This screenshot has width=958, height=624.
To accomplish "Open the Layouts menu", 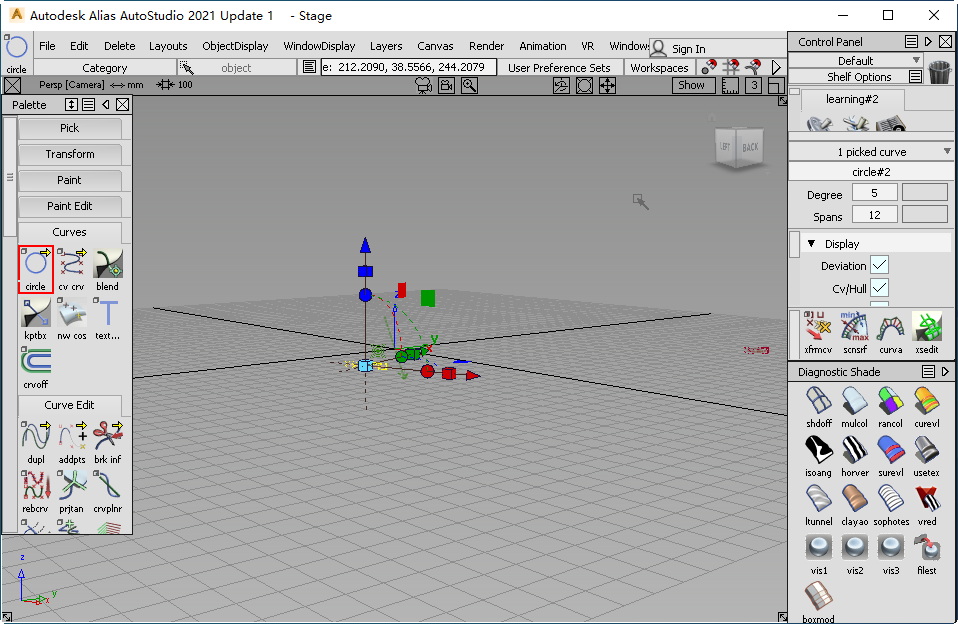I will [168, 46].
